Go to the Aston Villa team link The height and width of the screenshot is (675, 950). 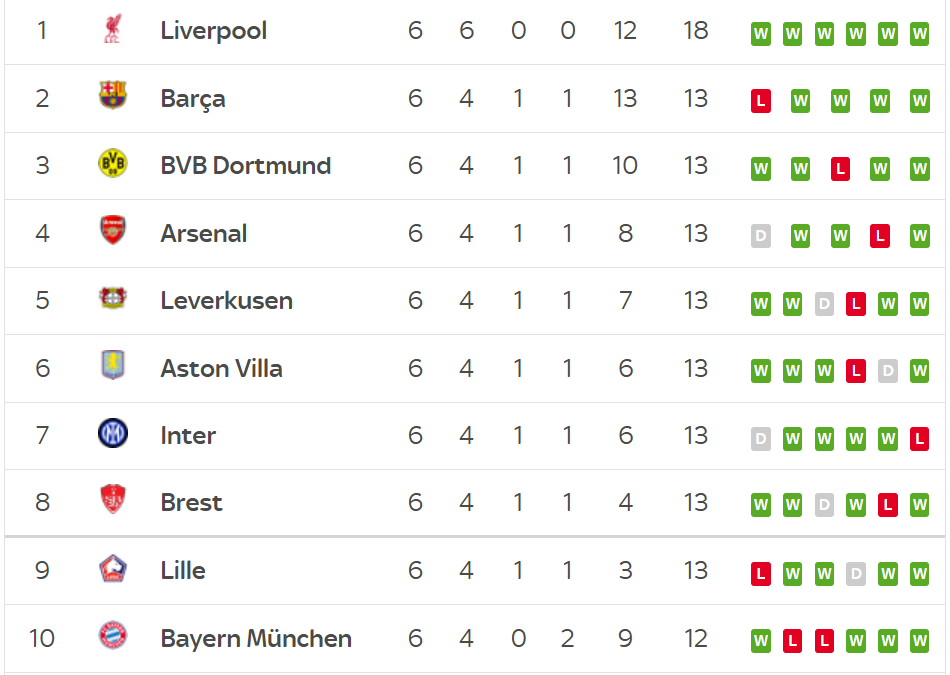coord(221,368)
